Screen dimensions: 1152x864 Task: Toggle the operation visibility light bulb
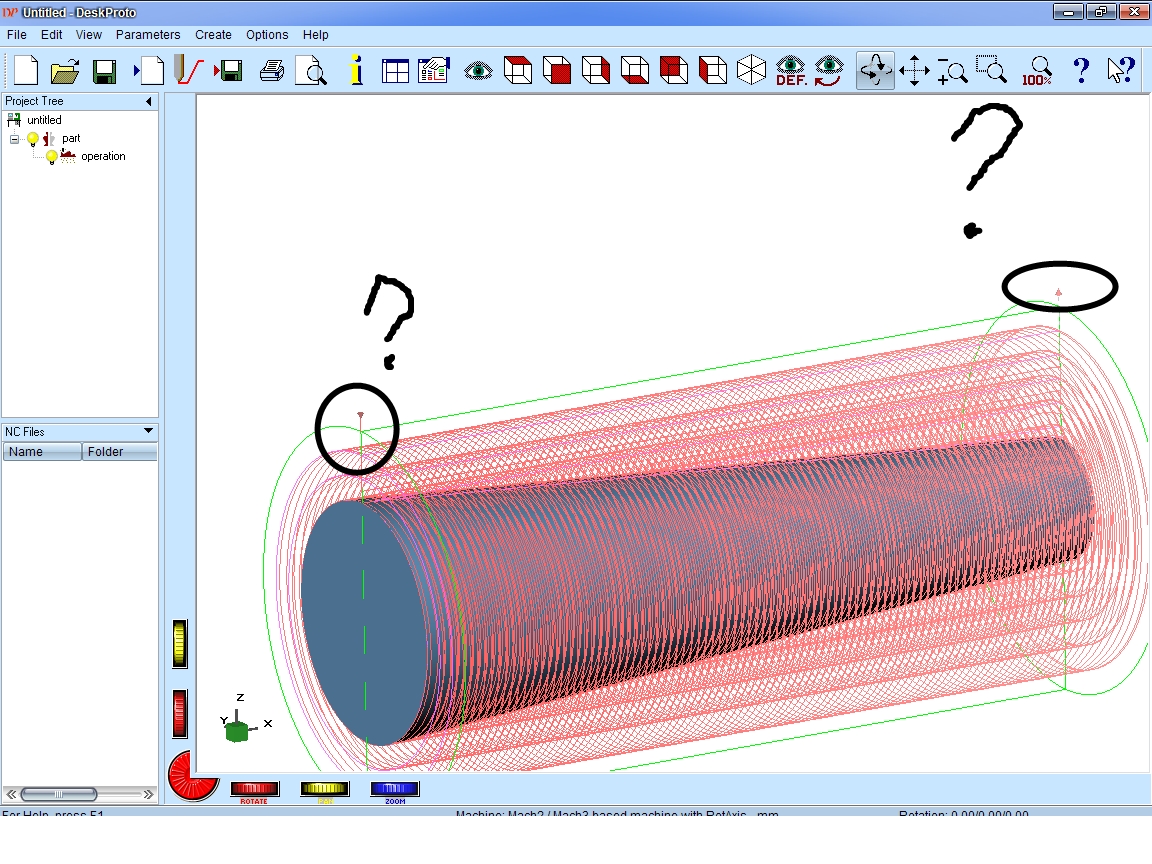[x=52, y=157]
